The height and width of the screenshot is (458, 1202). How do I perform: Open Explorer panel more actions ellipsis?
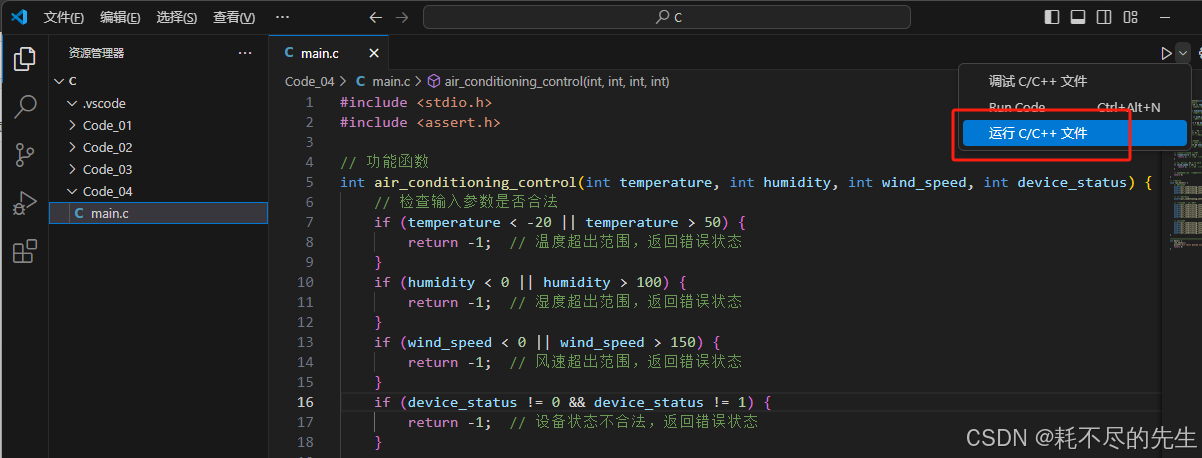tap(245, 53)
